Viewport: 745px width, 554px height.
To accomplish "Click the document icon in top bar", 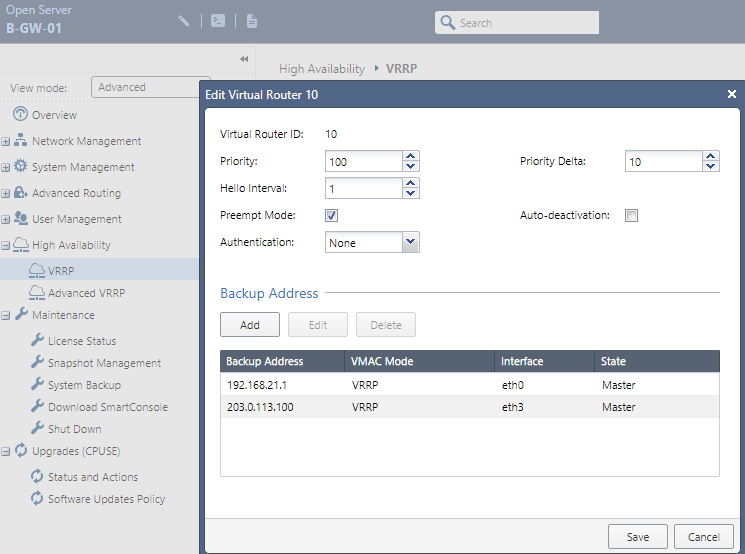I will click(252, 21).
